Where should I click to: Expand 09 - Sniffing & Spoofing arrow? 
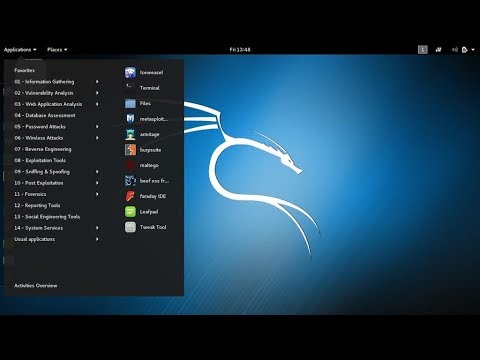97,172
